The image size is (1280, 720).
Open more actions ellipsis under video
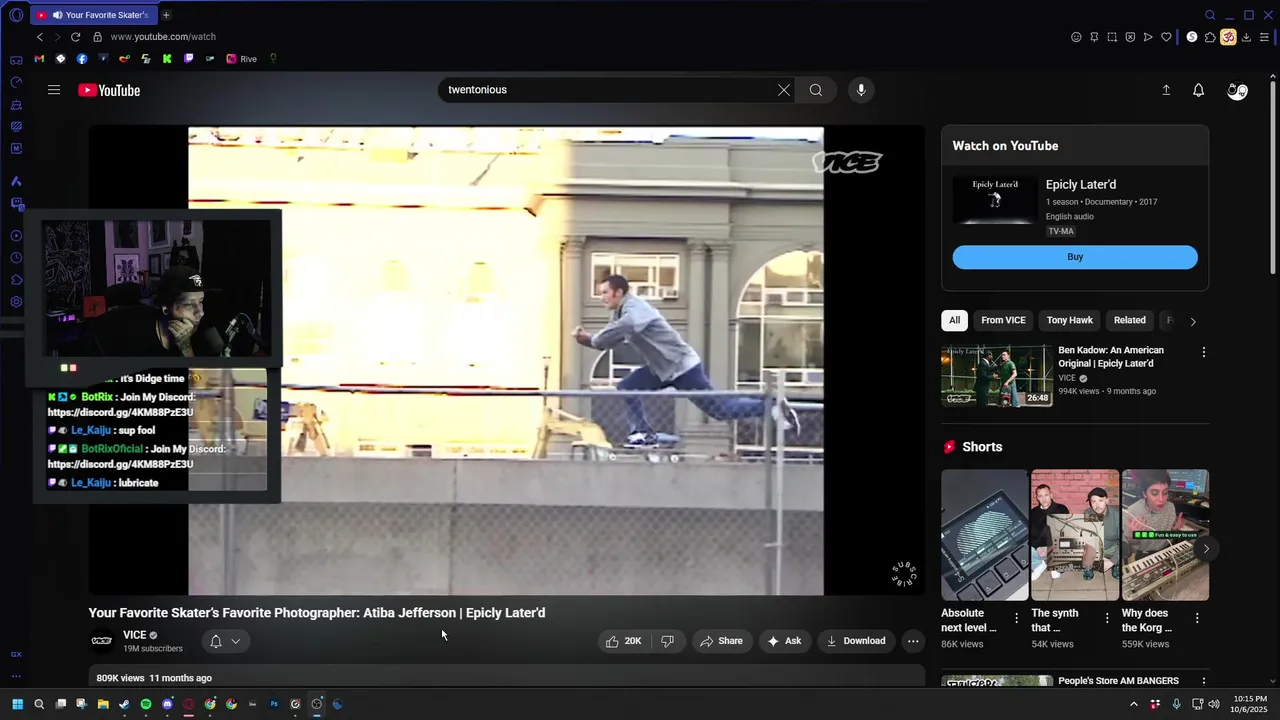(913, 641)
